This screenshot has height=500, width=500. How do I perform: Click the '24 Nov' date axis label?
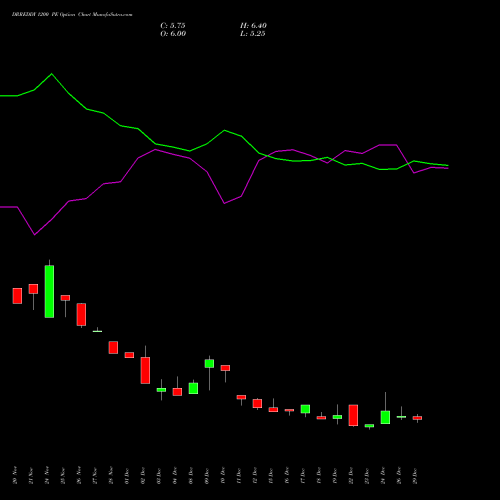[x=47, y=475]
